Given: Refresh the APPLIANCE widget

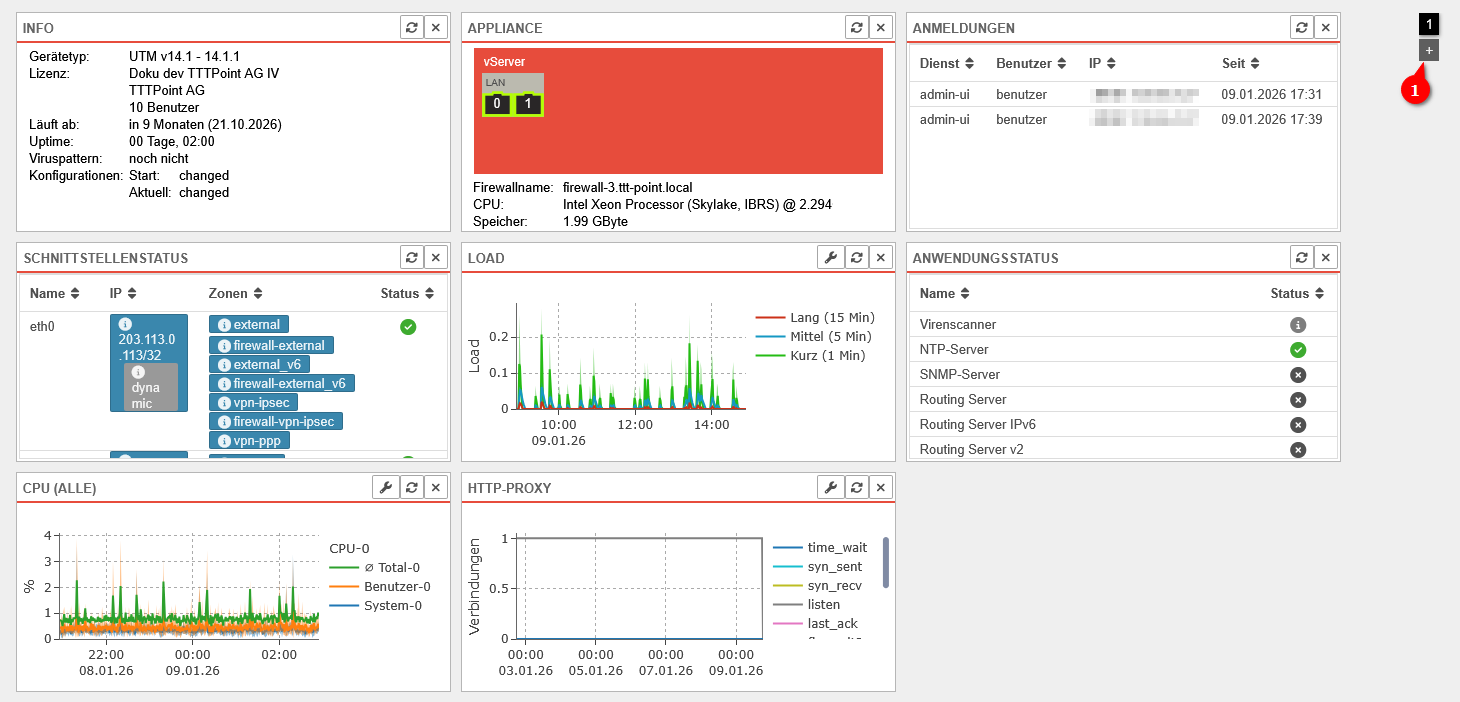Looking at the screenshot, I should [x=857, y=28].
